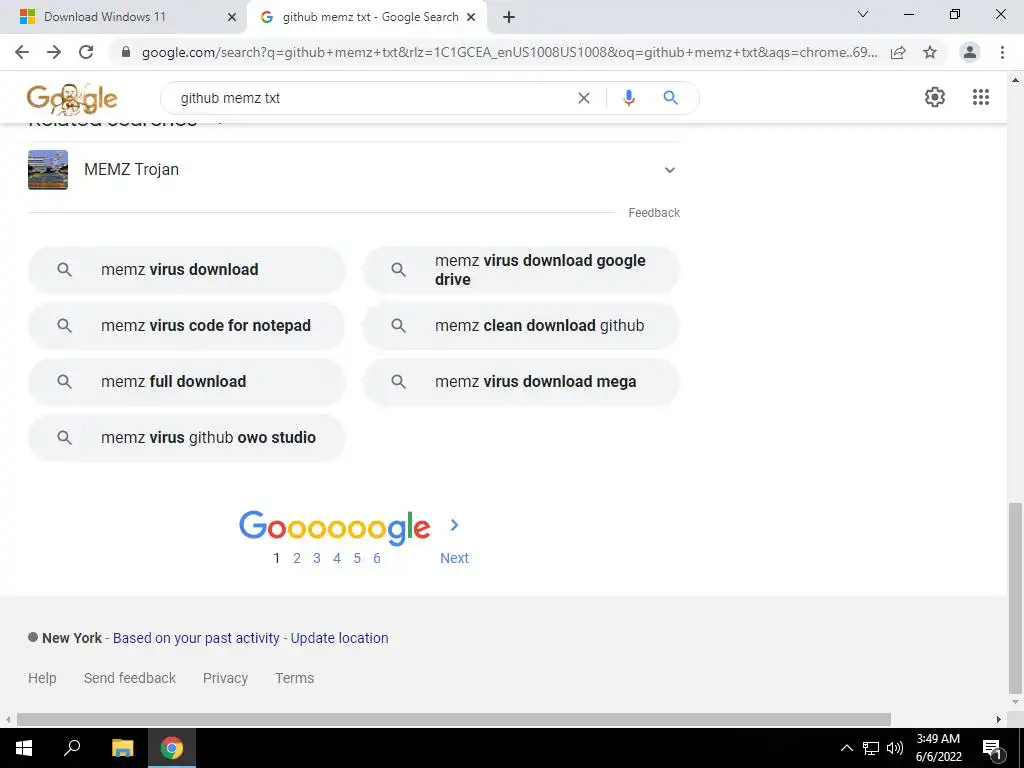Click the MEMZ Trojan thumbnail image

click(x=48, y=170)
